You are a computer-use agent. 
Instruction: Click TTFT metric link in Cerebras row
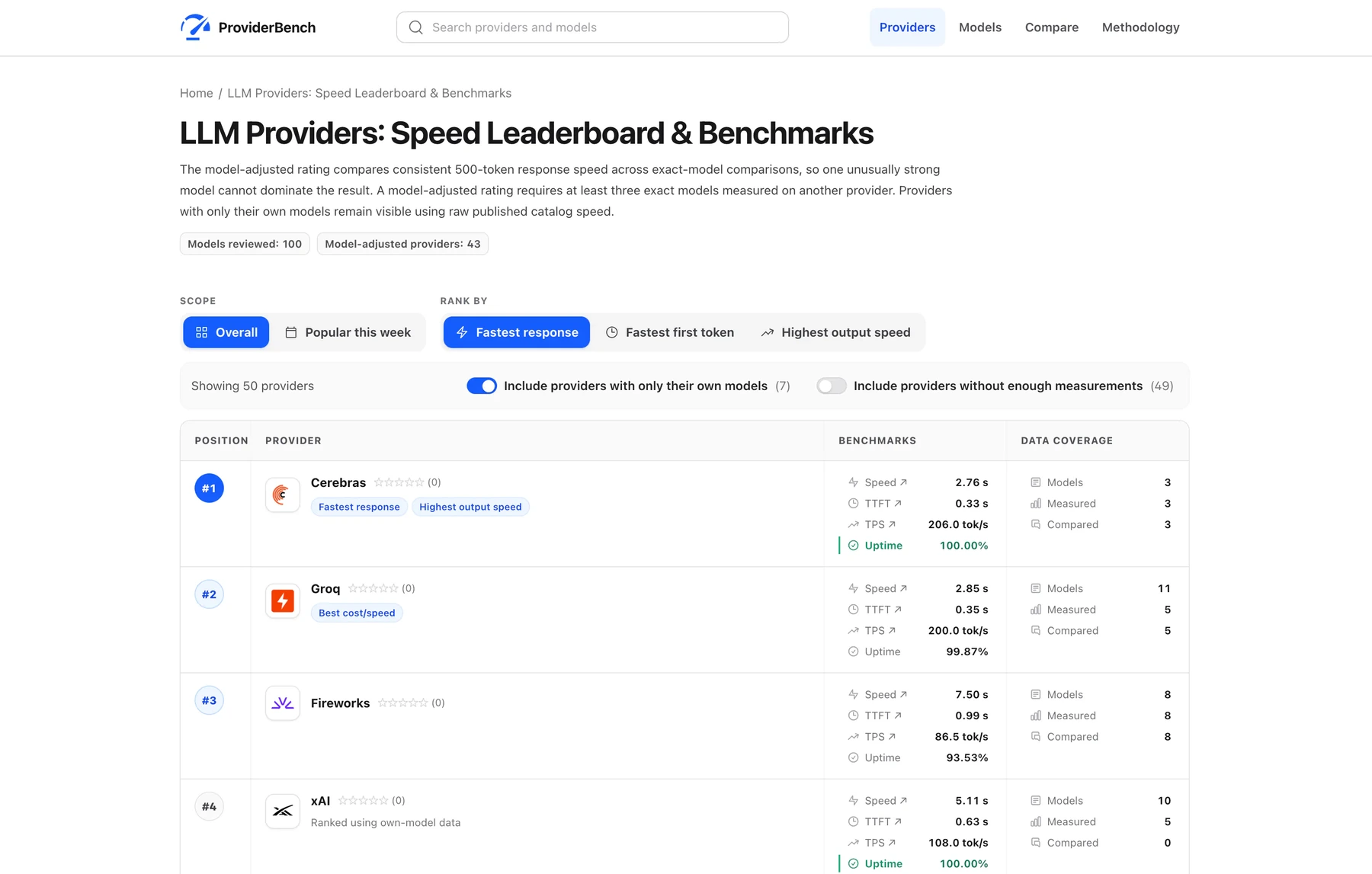(x=883, y=504)
